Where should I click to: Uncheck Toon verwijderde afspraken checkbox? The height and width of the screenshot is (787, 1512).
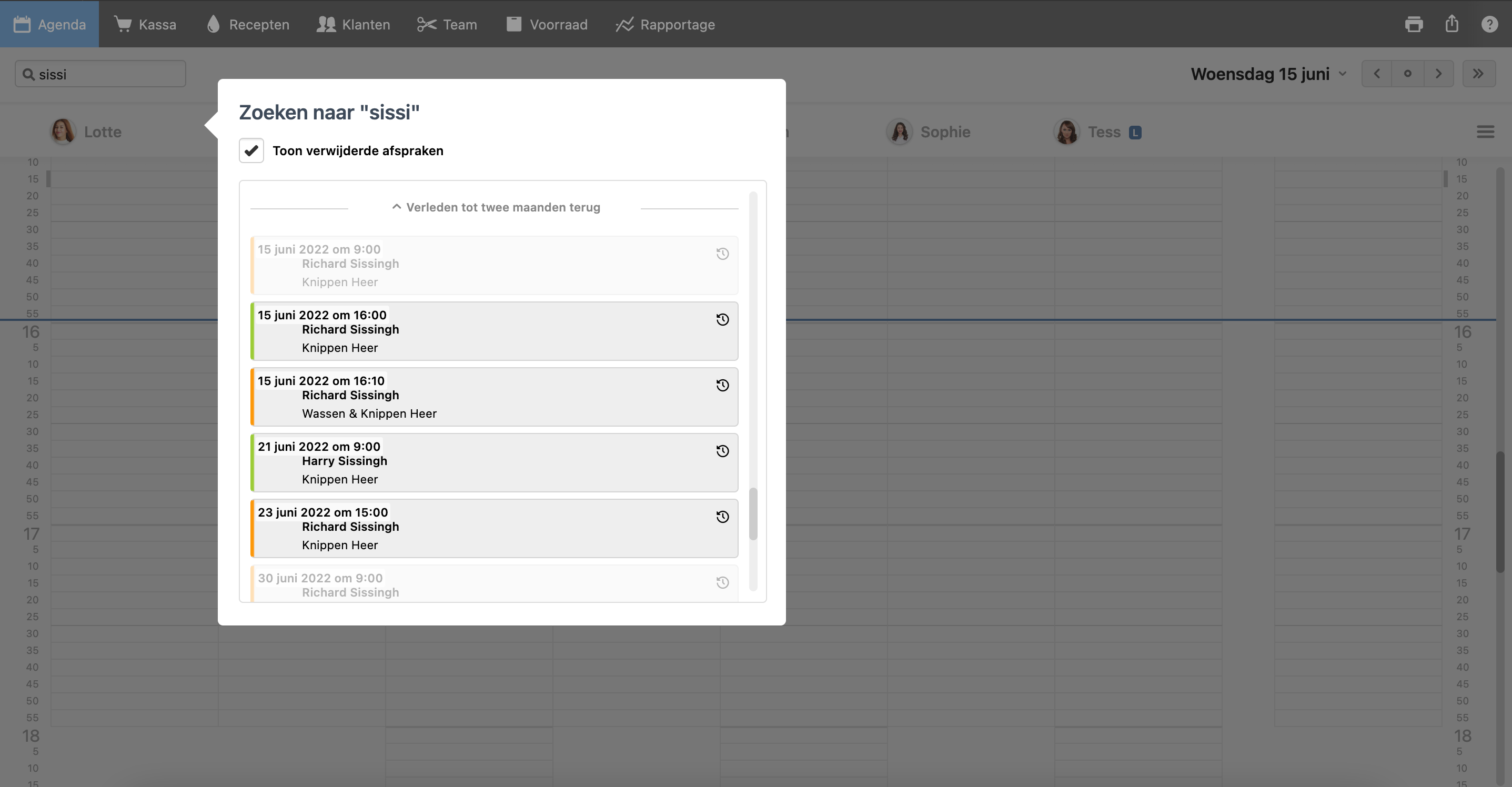pos(251,151)
